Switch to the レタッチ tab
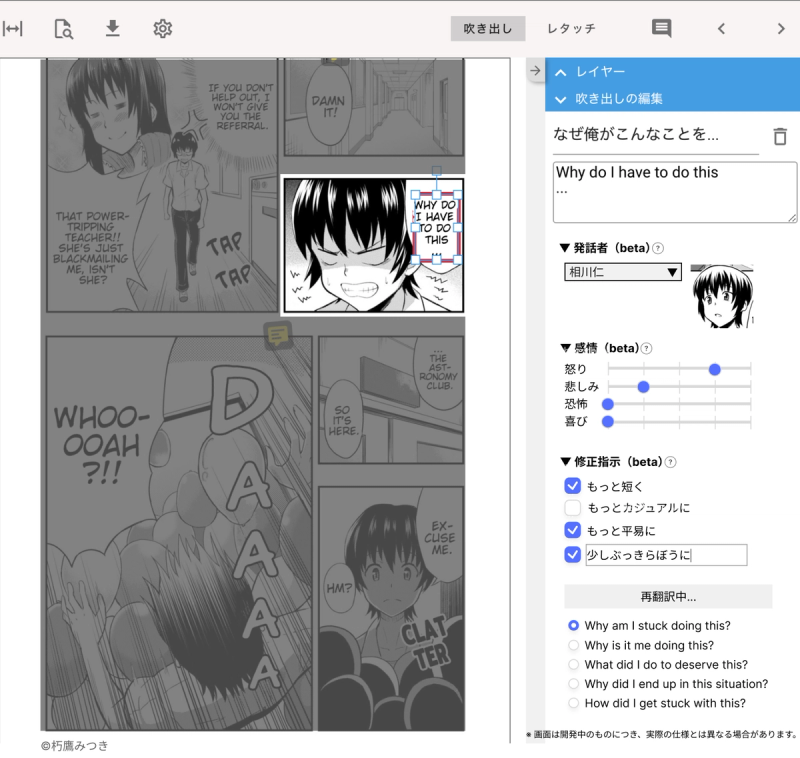The image size is (800, 758). click(571, 29)
